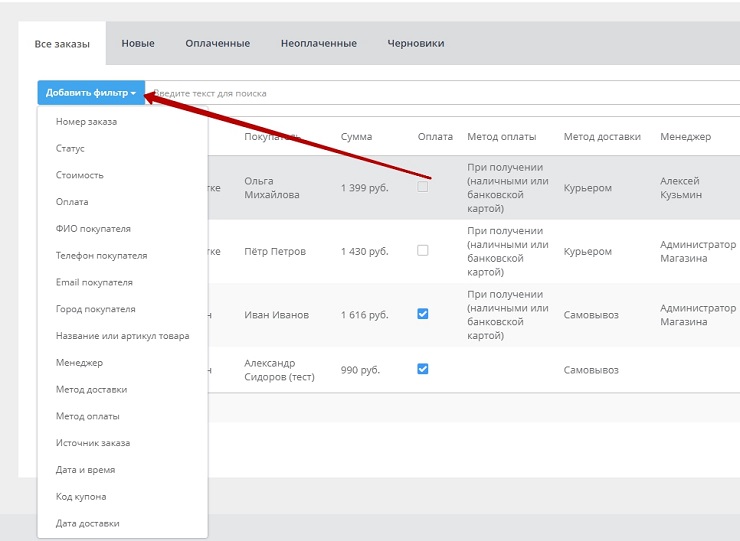Choose Код купона from filter menu
This screenshot has width=740, height=541.
[x=81, y=497]
